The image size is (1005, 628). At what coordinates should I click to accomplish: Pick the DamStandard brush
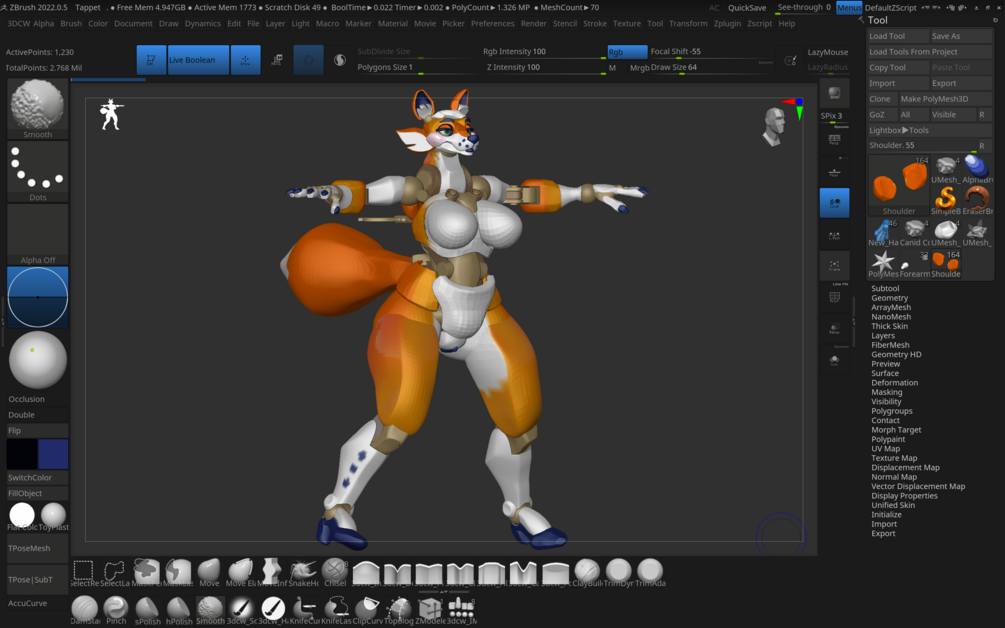(85, 609)
